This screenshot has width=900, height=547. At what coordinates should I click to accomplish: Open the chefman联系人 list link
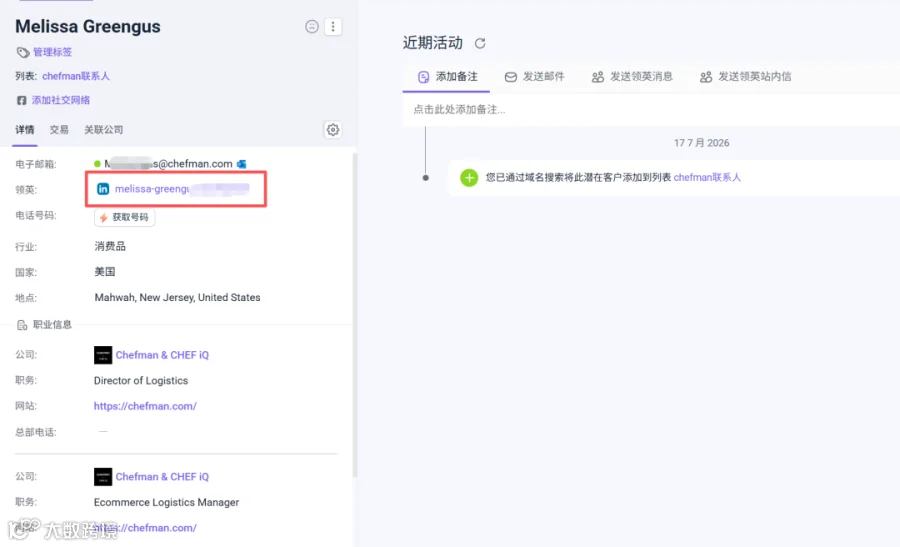(x=76, y=76)
